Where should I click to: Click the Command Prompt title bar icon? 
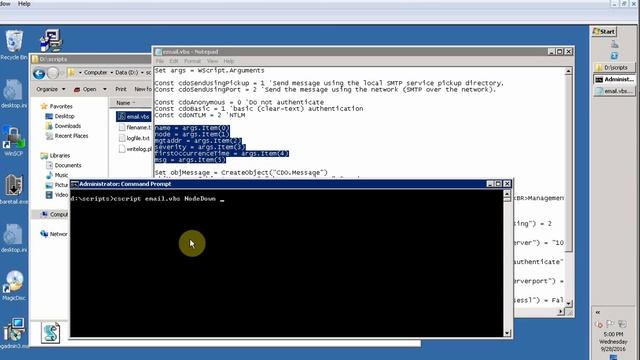75,184
